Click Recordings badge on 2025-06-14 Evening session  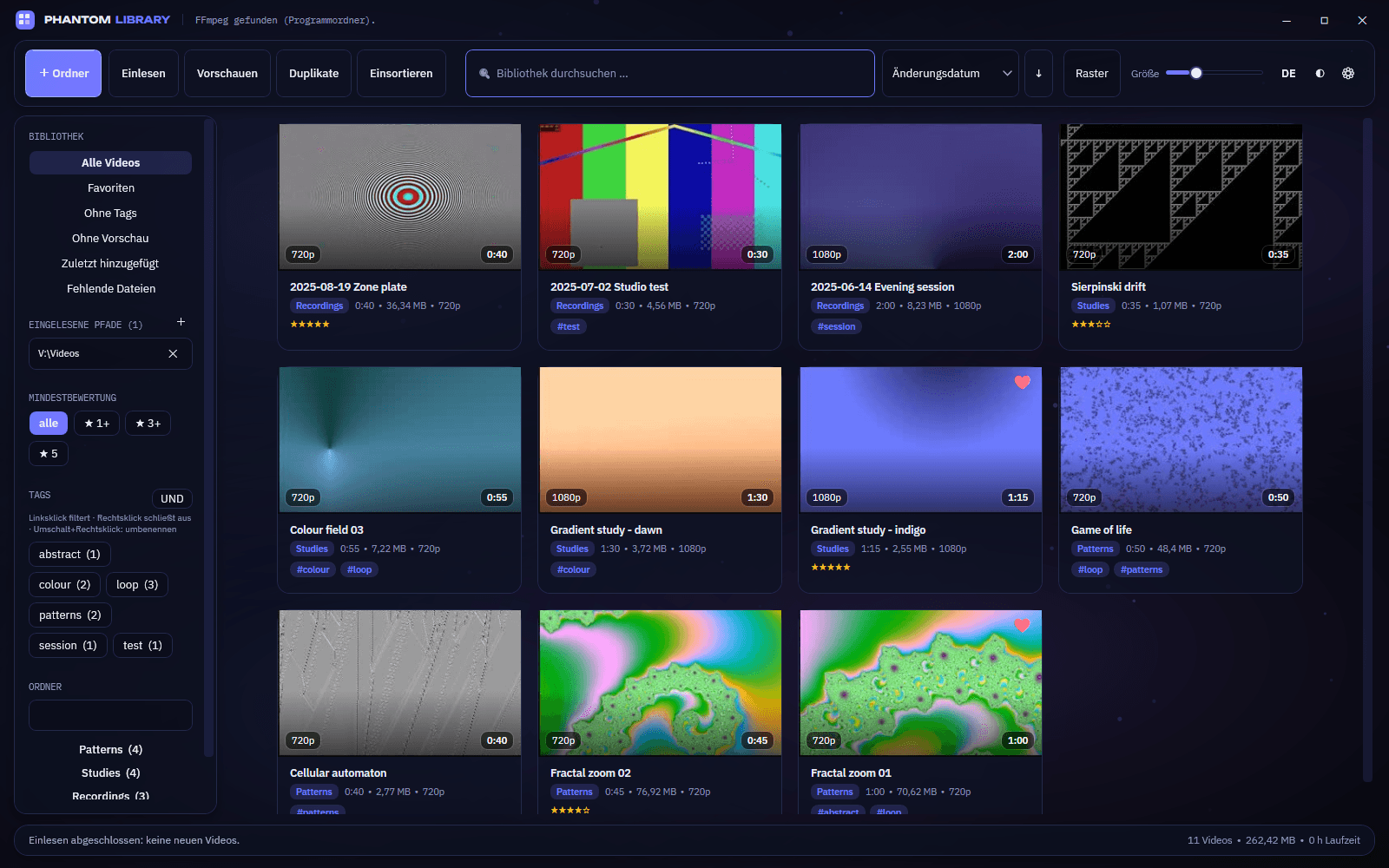tap(840, 306)
